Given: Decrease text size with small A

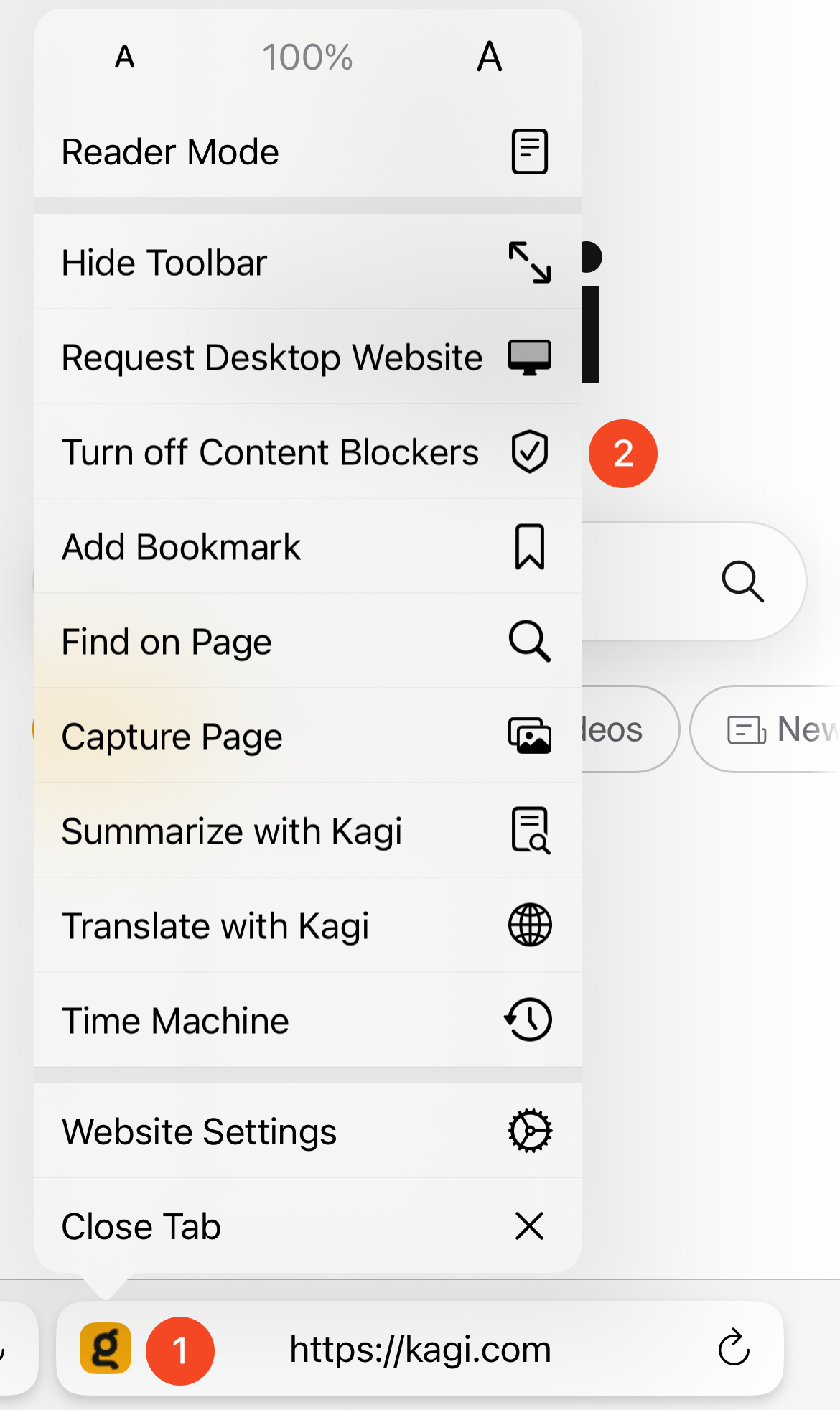Looking at the screenshot, I should tap(125, 56).
